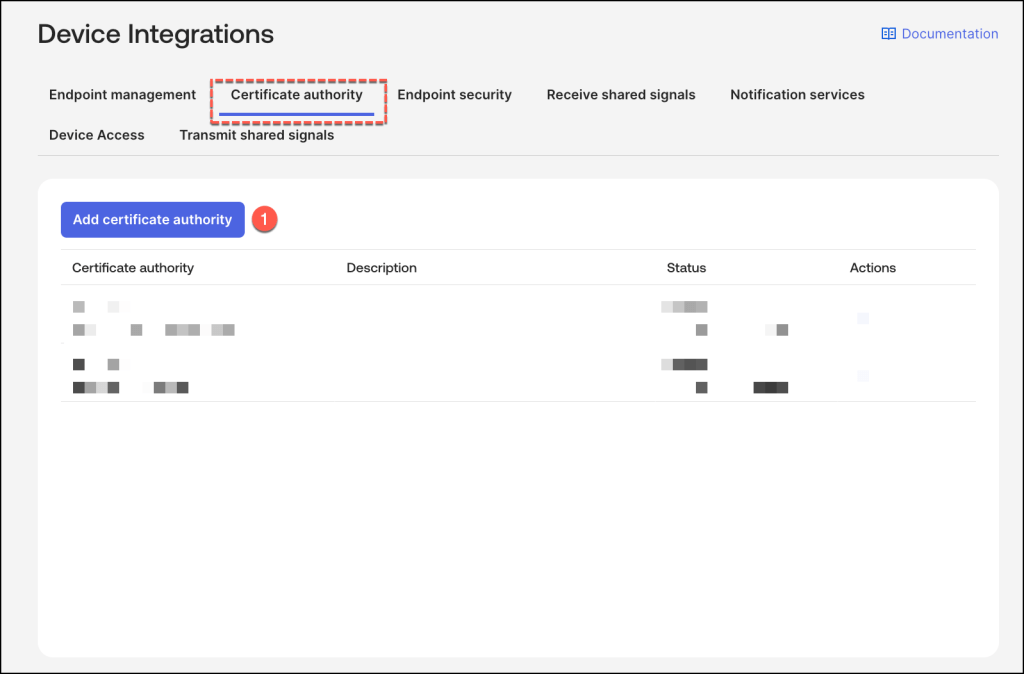
Task: Open the Device Access tab
Action: coord(96,135)
